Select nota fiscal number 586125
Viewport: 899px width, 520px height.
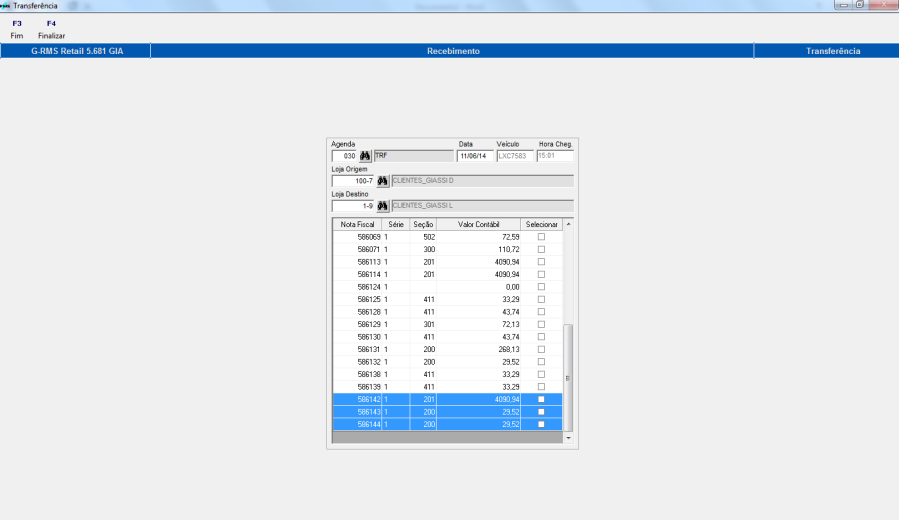369,299
